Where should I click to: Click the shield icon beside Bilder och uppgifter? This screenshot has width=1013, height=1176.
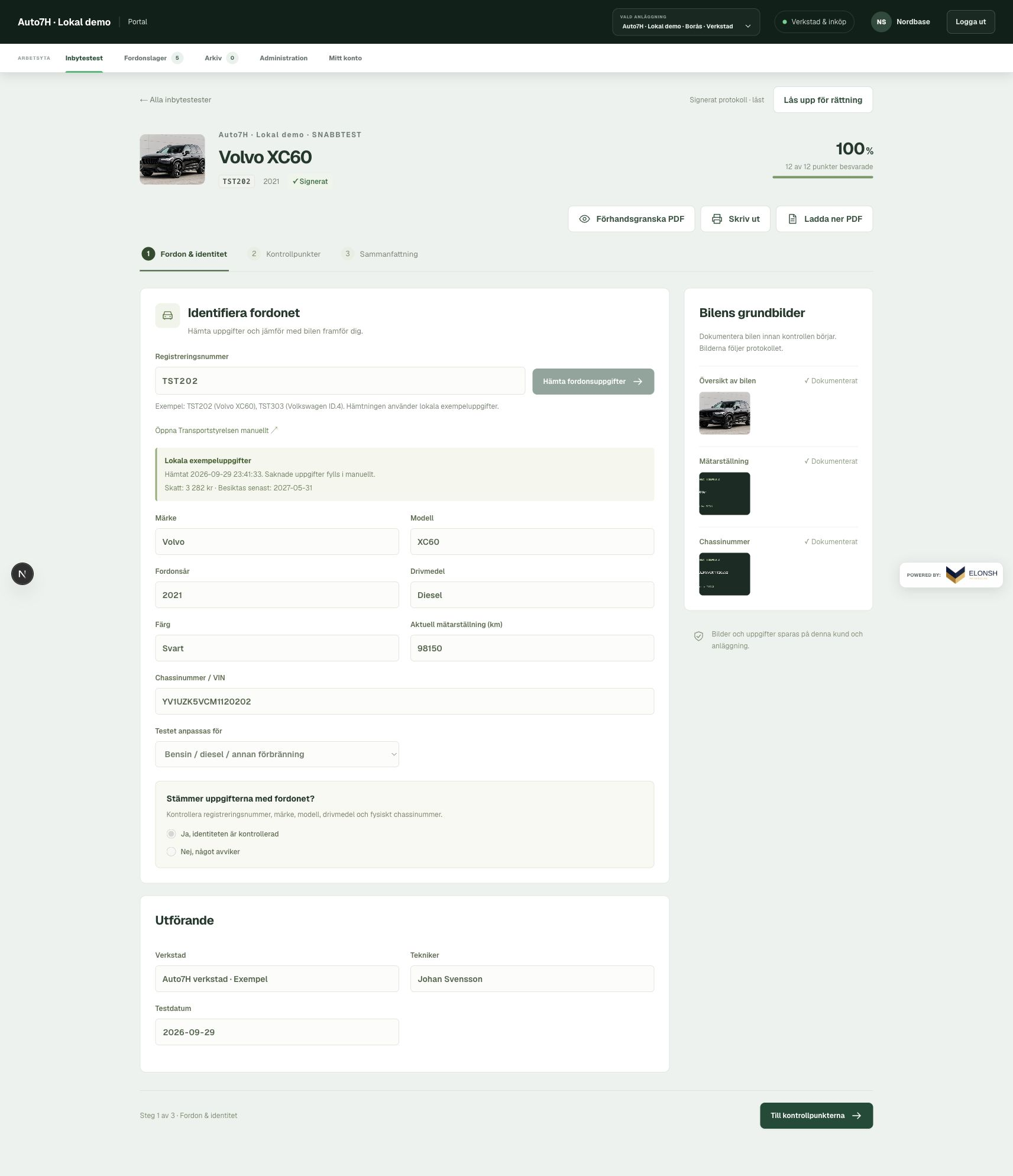tap(698, 636)
